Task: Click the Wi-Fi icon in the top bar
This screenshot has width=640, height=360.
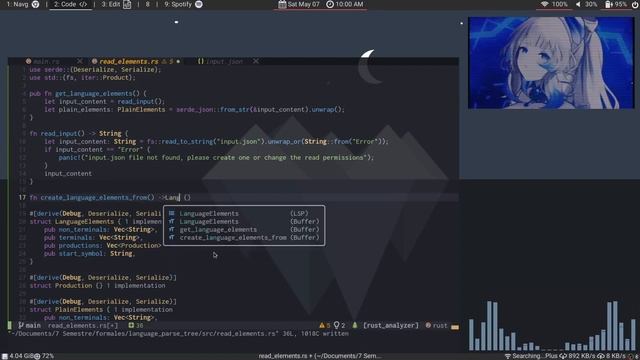Action: pyautogui.click(x=544, y=4)
